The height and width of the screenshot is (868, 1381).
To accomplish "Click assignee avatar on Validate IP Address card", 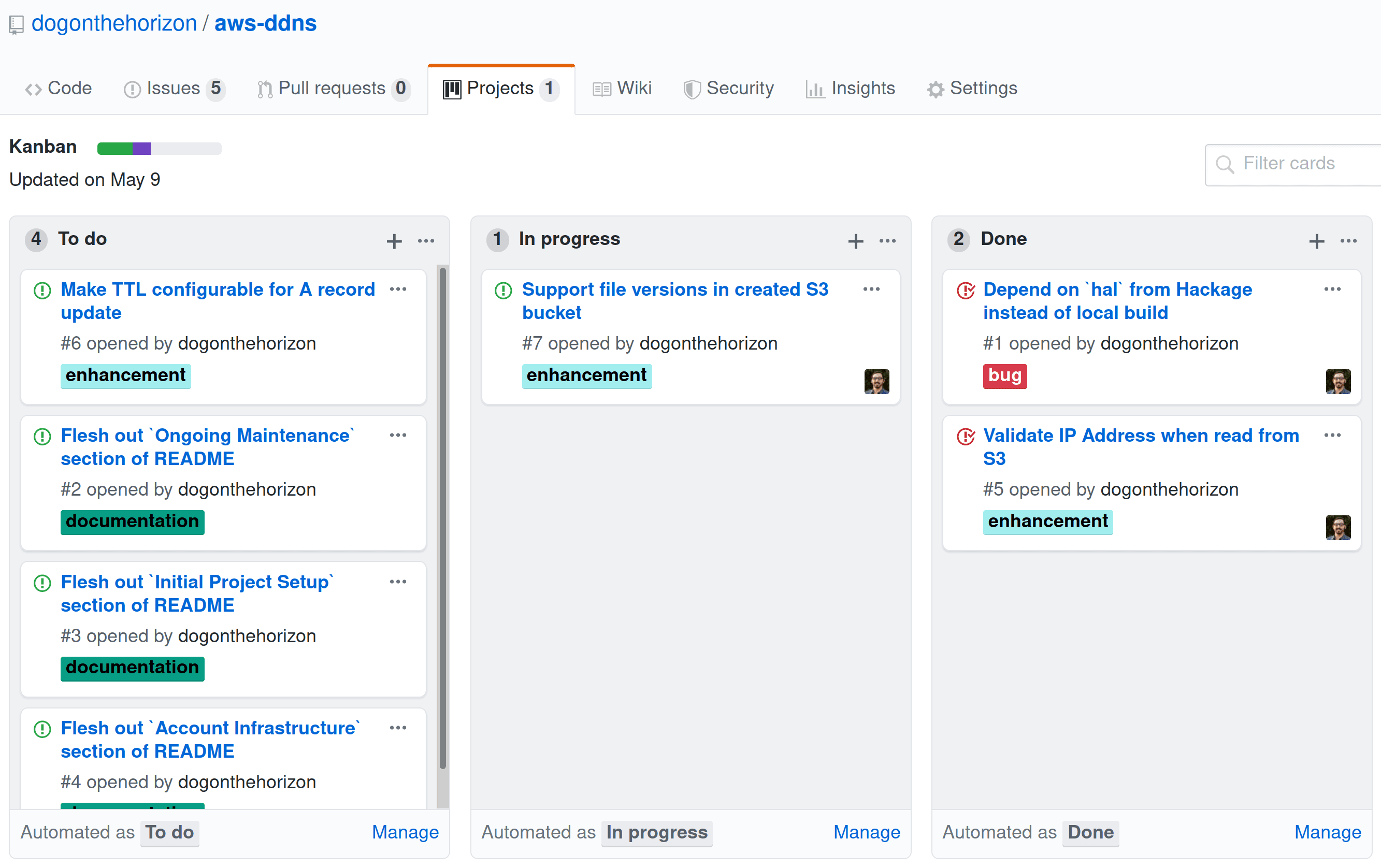I will 1338,527.
